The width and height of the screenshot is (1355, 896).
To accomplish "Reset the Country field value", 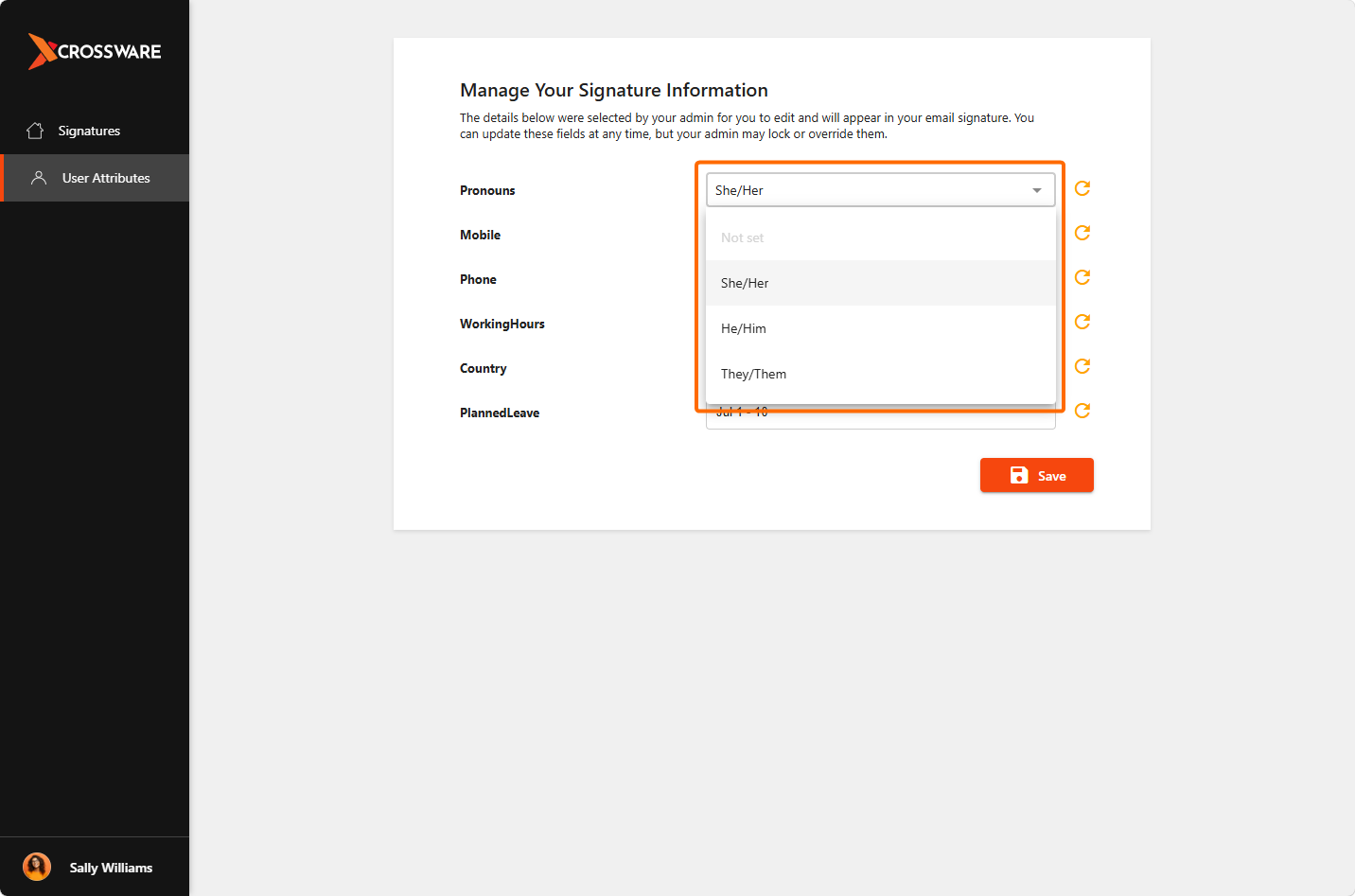I will pos(1082,366).
